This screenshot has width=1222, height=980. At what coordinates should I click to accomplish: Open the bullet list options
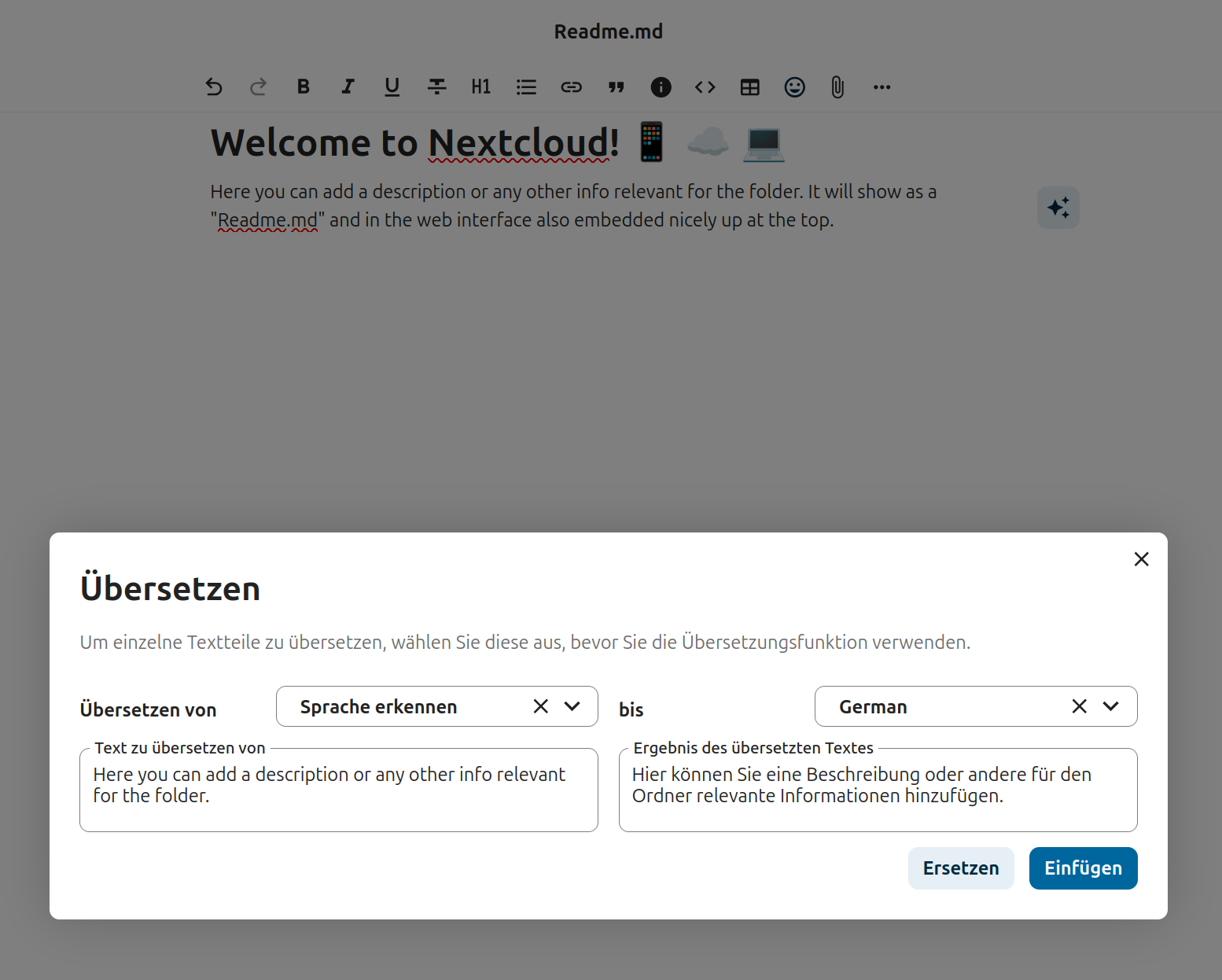[526, 87]
